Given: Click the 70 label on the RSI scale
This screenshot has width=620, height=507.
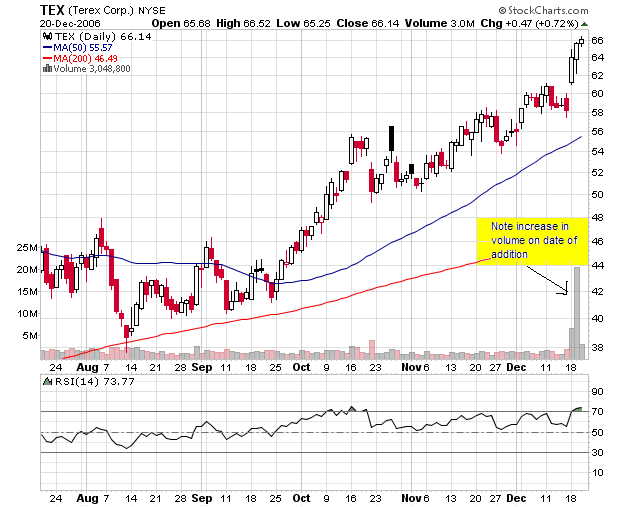Looking at the screenshot, I should (597, 412).
